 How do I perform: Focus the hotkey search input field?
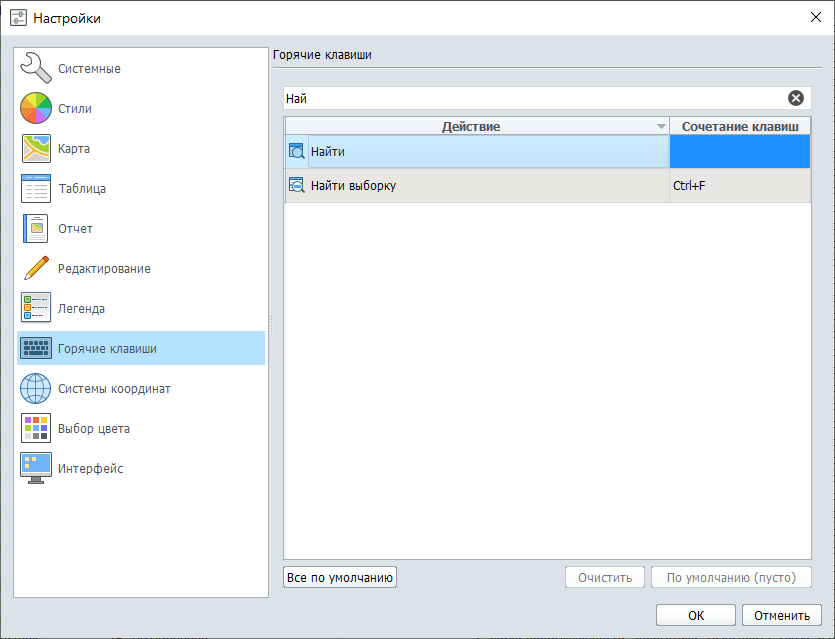pos(530,98)
